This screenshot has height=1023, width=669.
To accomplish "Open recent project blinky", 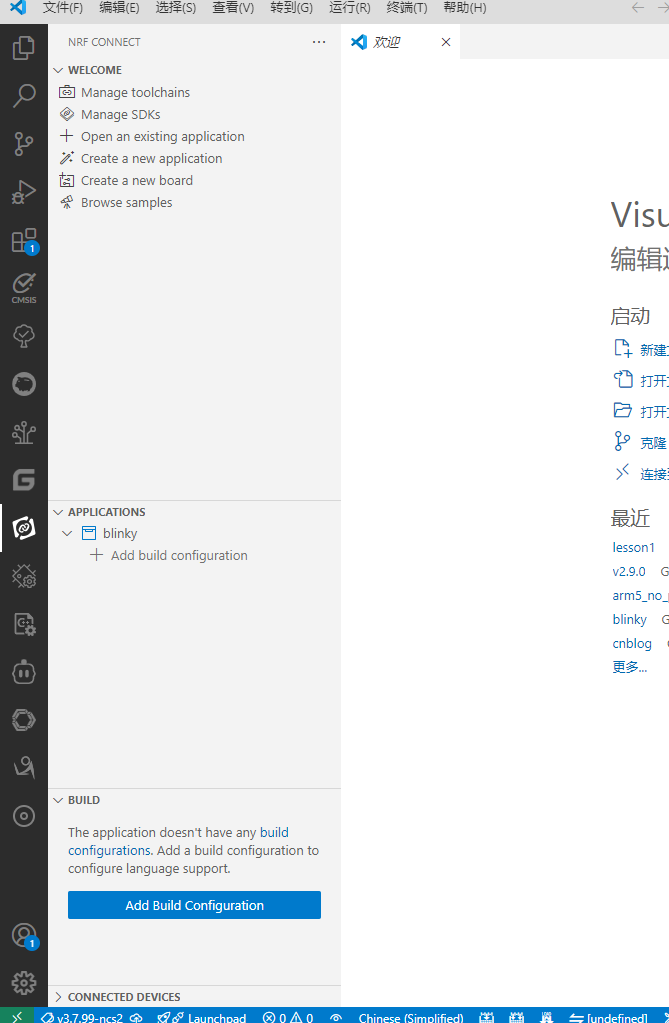I will [629, 619].
